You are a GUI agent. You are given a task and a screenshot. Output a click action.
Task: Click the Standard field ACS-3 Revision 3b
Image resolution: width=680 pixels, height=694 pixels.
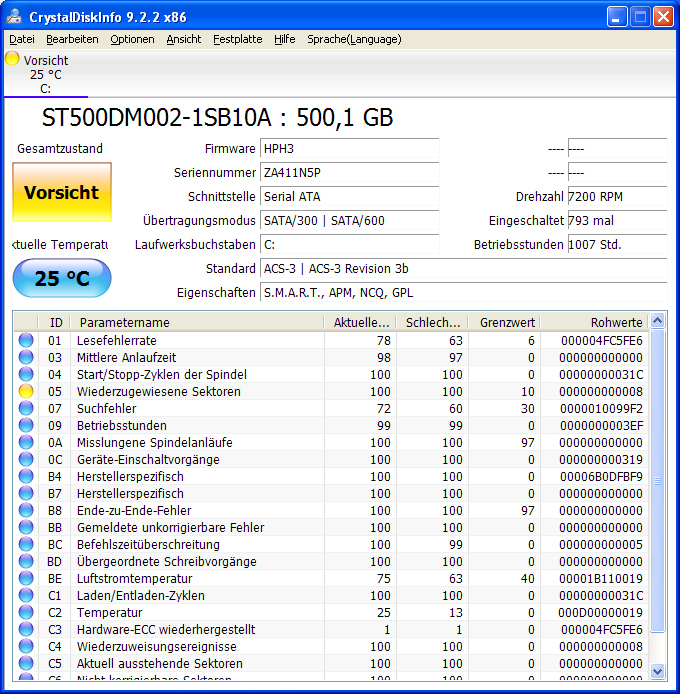[463, 269]
